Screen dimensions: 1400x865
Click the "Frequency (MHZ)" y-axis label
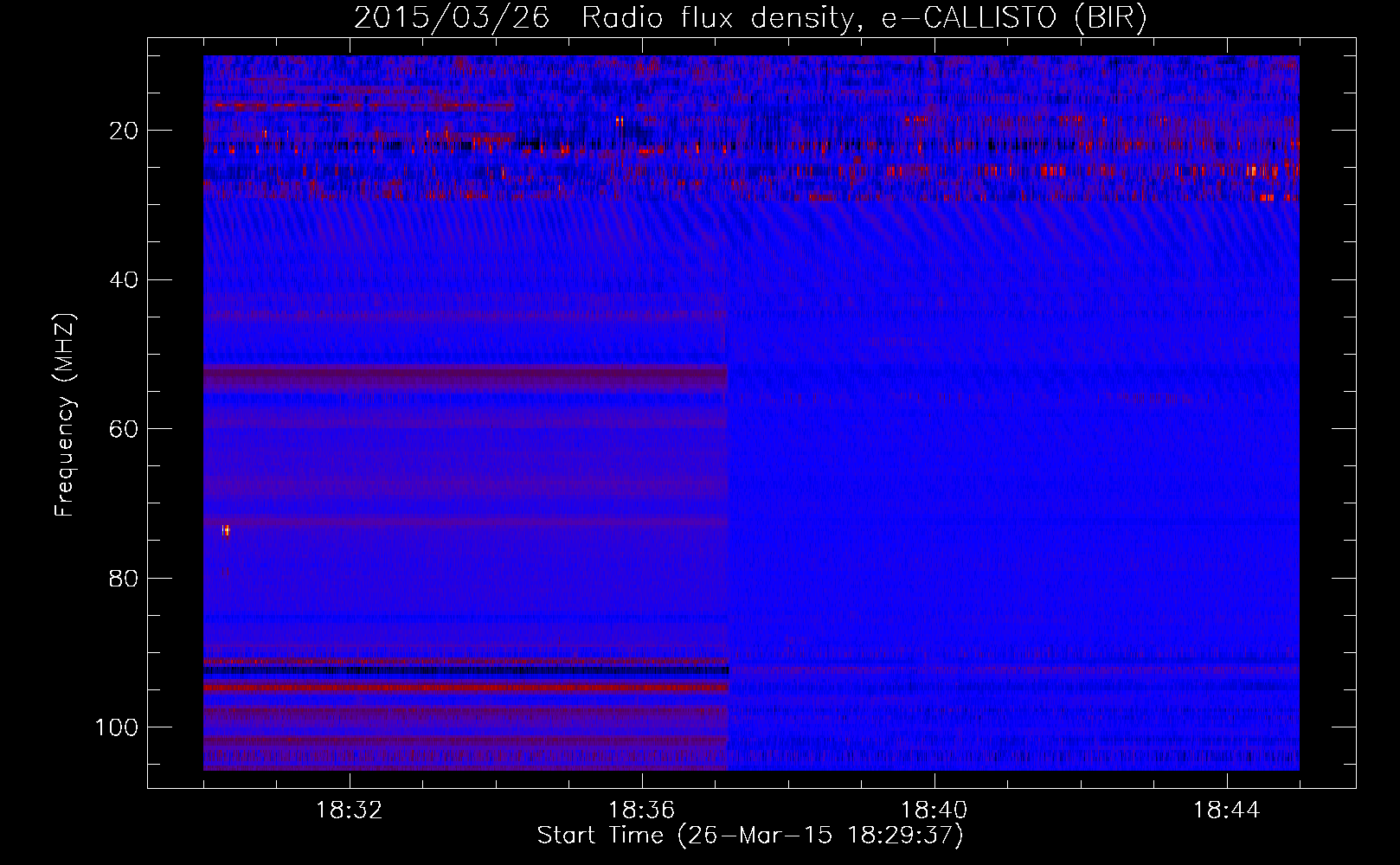(x=65, y=415)
